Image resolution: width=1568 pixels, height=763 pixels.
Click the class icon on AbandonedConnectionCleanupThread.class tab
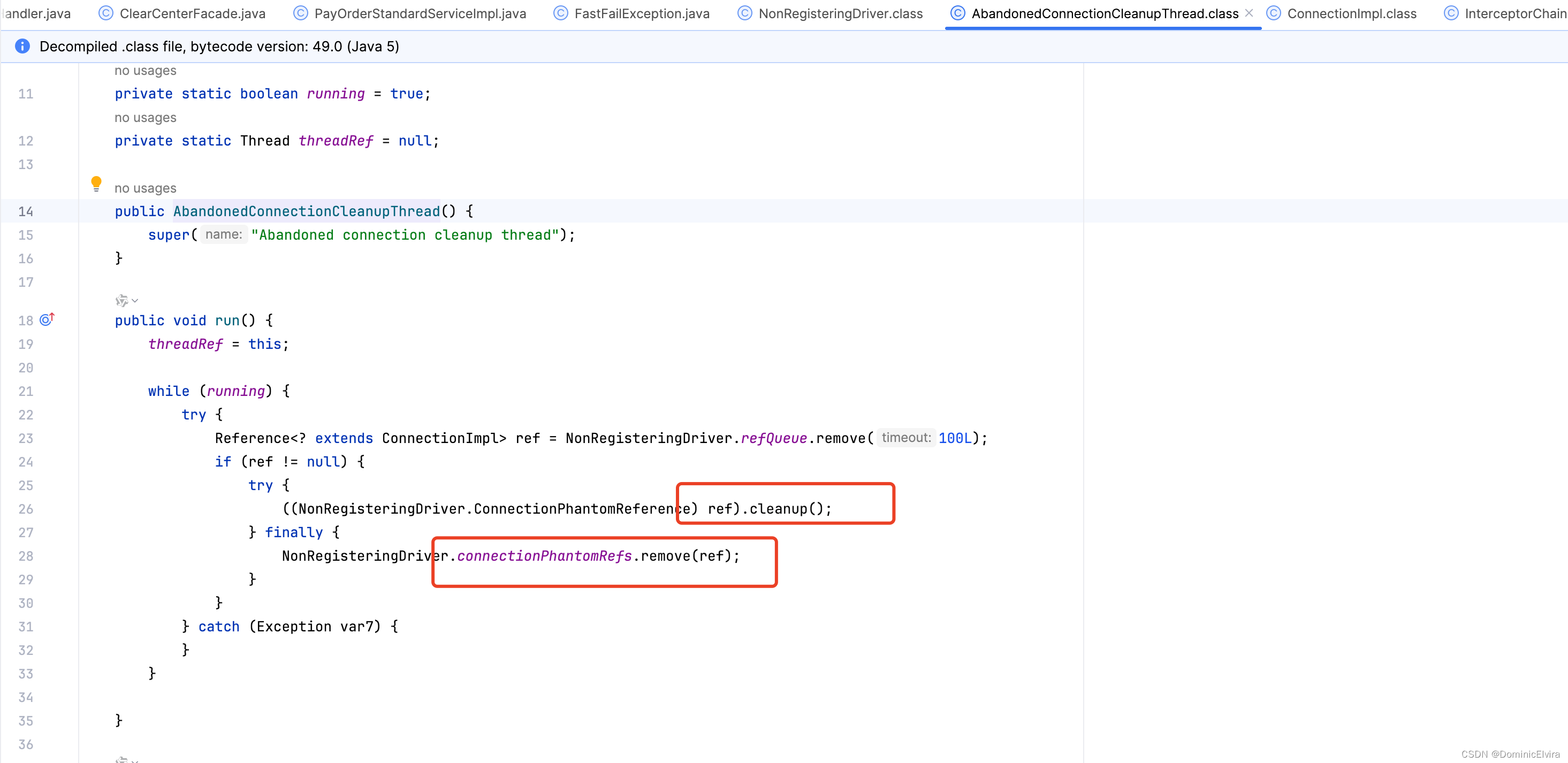pos(957,13)
